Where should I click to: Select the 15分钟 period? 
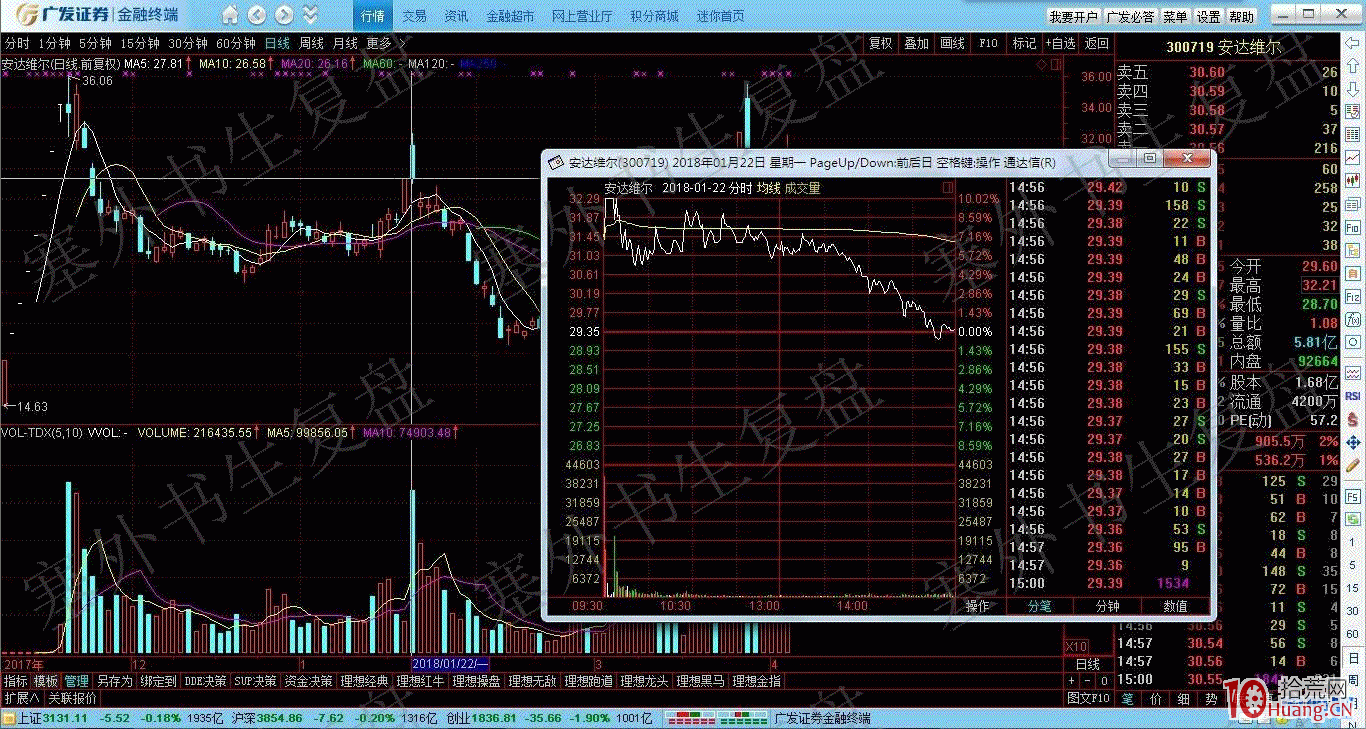(140, 44)
